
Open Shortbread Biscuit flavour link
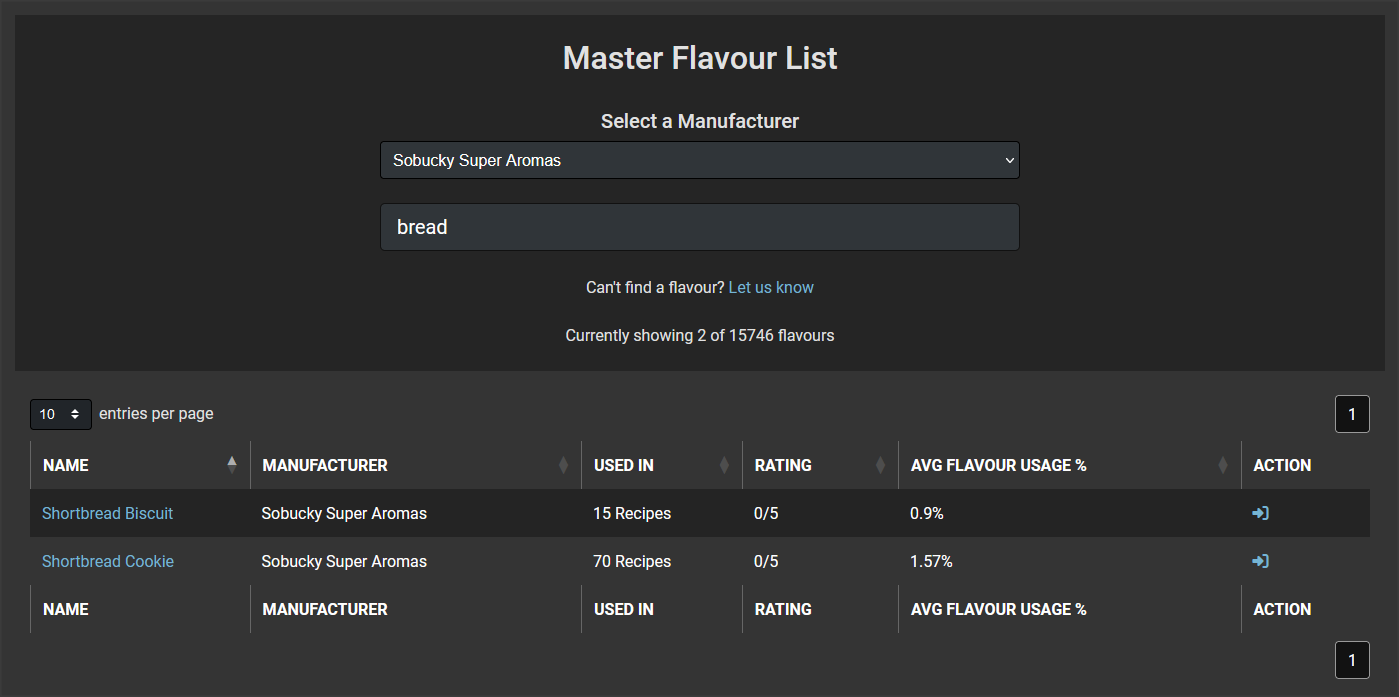108,513
